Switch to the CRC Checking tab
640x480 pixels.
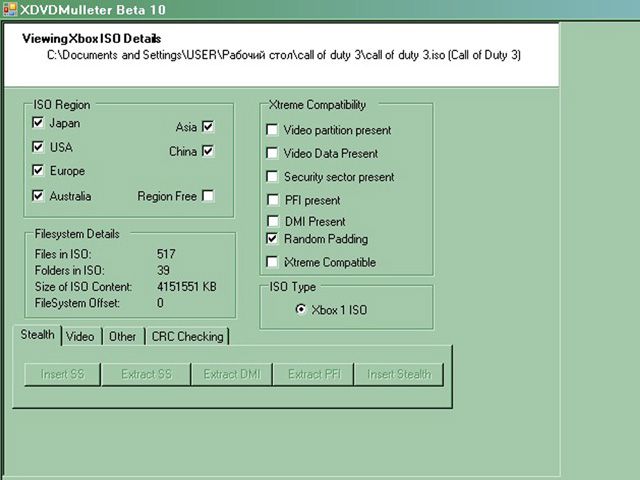[187, 336]
